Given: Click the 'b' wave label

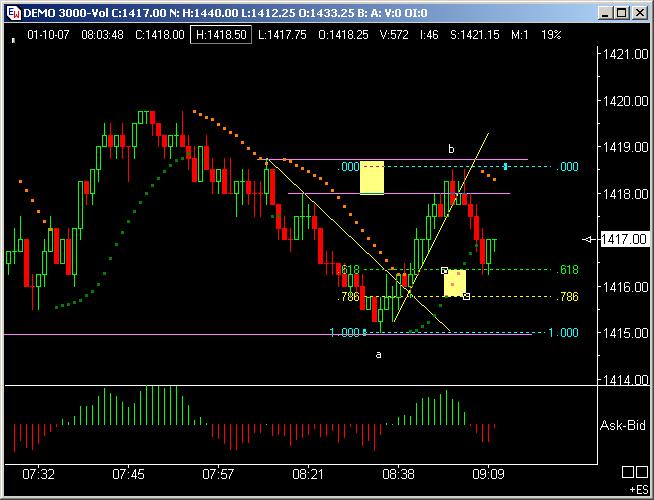Looking at the screenshot, I should 451,149.
